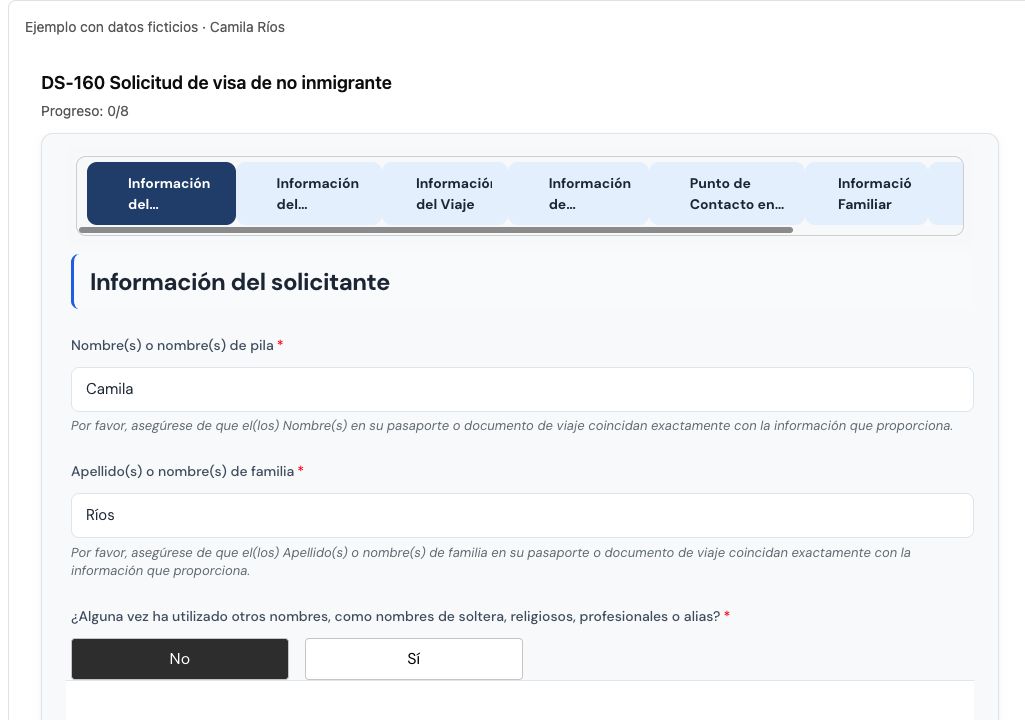Image resolution: width=1025 pixels, height=720 pixels.
Task: Click the surname-match hint under Ríos
Action: point(491,562)
